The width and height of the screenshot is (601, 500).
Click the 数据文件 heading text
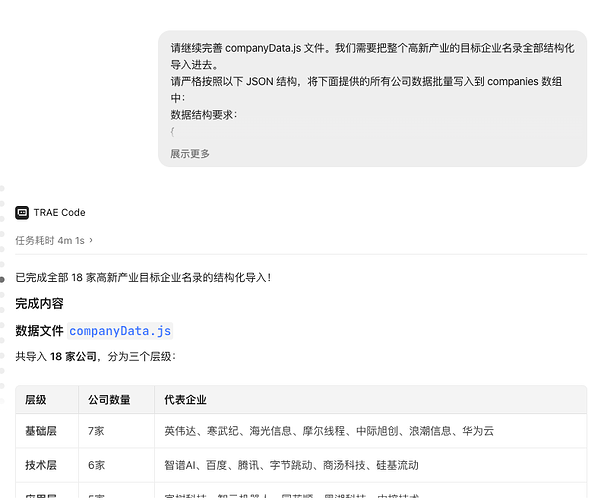[x=39, y=331]
